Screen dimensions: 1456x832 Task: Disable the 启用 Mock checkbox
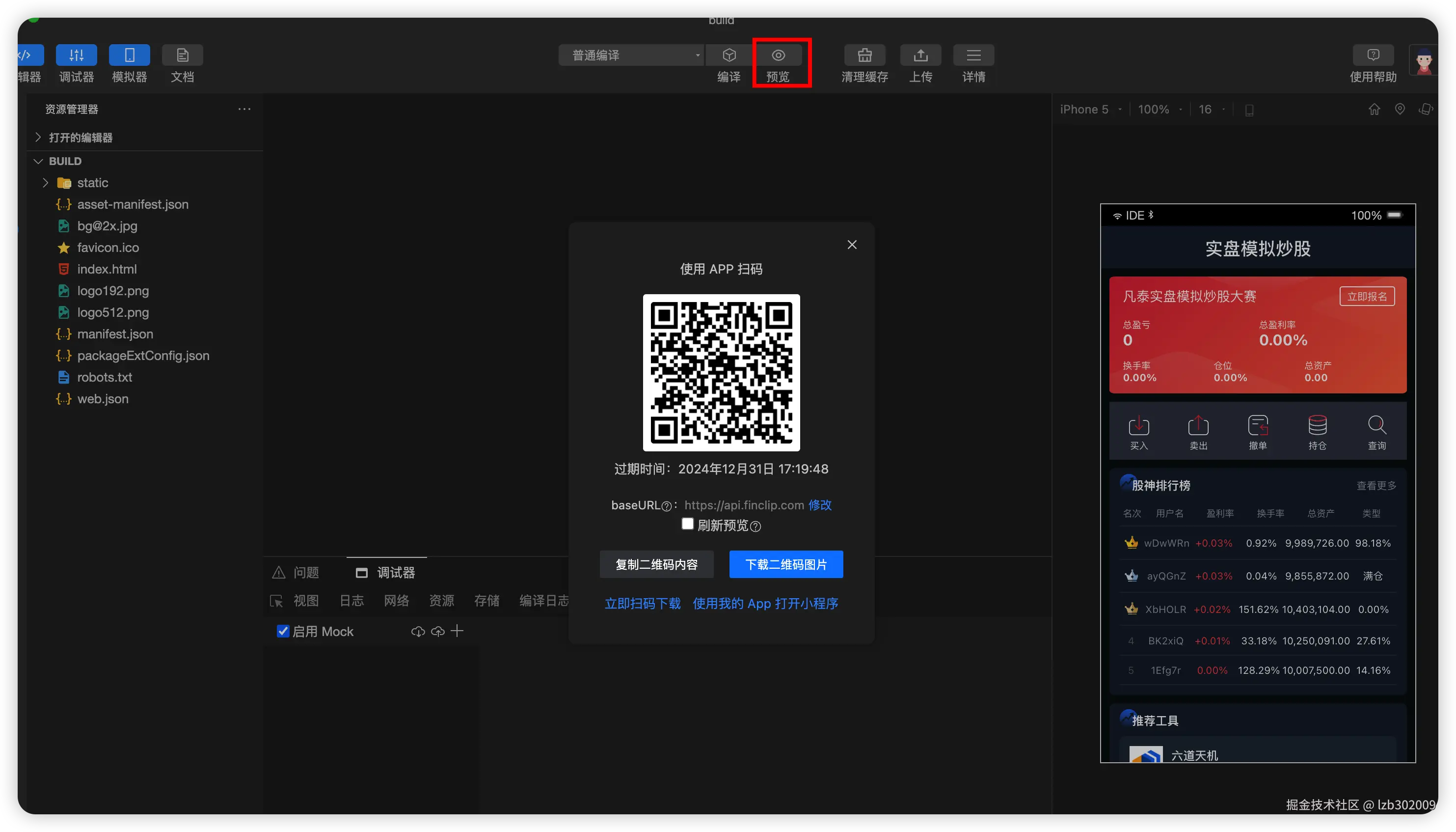point(283,631)
